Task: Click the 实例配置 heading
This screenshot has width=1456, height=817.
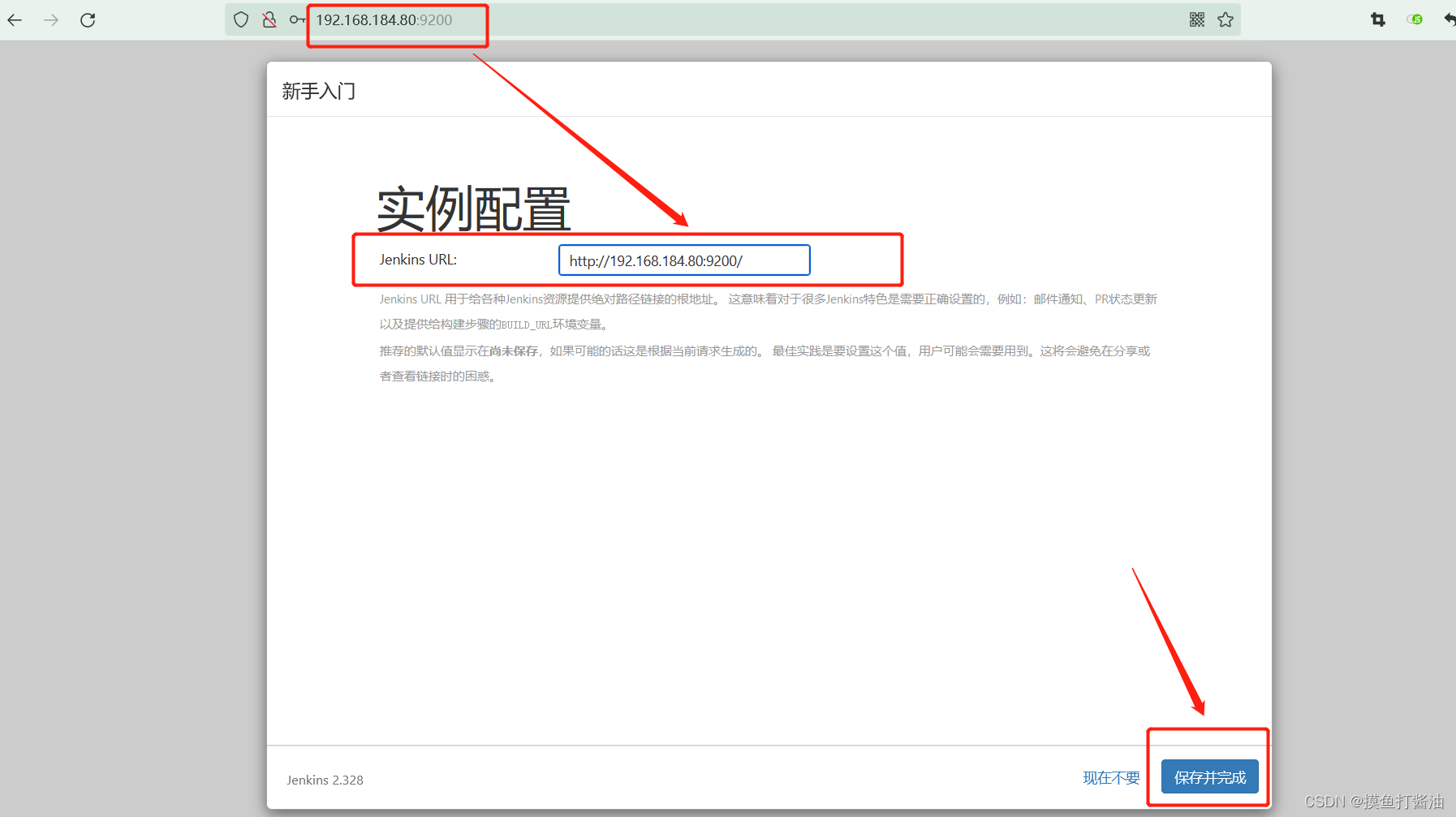Action: (x=474, y=209)
